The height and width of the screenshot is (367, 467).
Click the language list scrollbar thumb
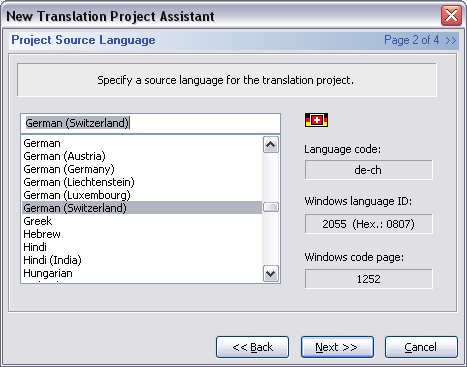click(x=271, y=207)
